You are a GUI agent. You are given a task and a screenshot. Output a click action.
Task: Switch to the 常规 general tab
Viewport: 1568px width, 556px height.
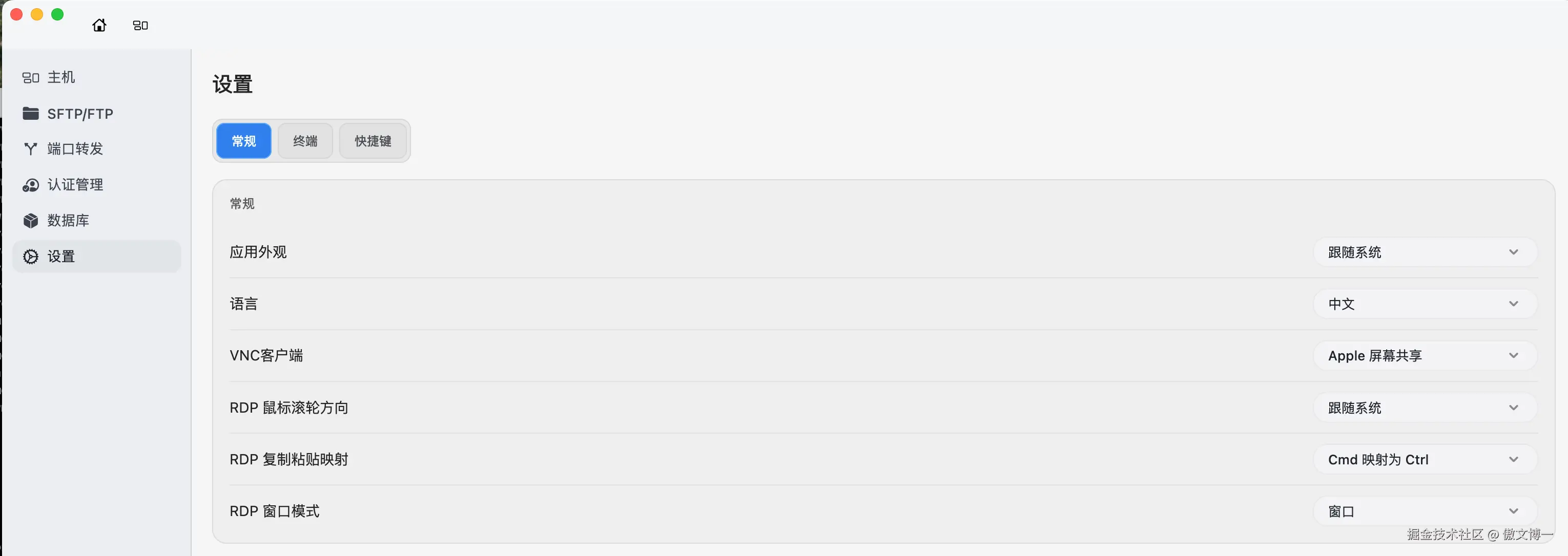(x=243, y=141)
